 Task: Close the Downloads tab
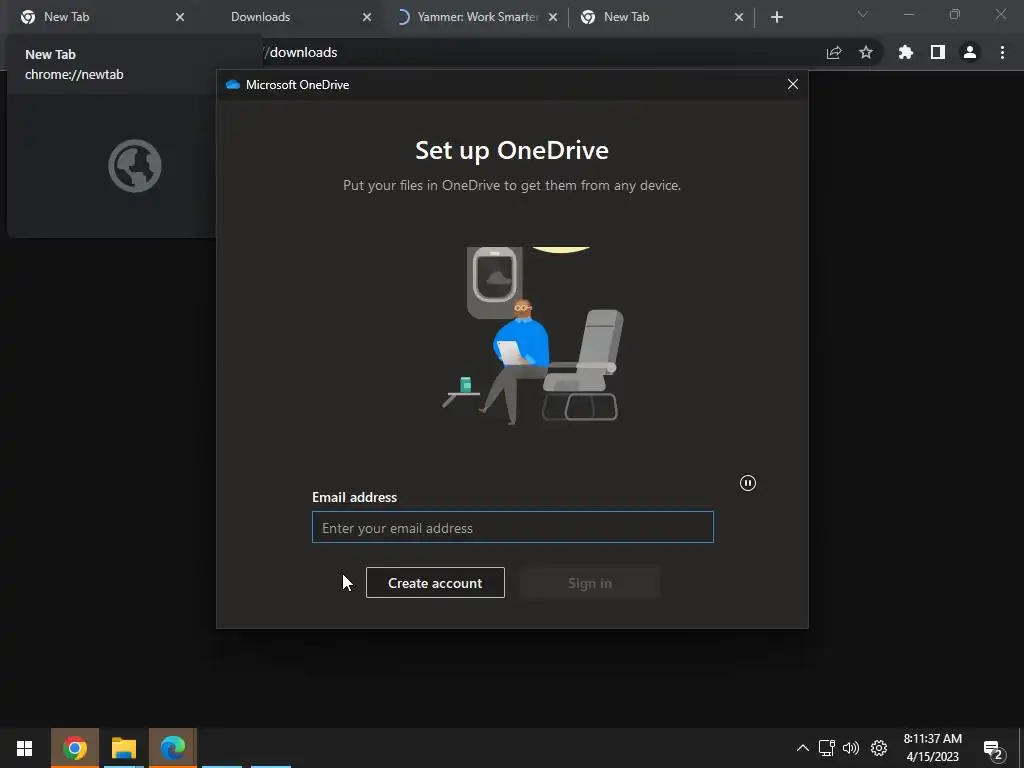pyautogui.click(x=367, y=17)
